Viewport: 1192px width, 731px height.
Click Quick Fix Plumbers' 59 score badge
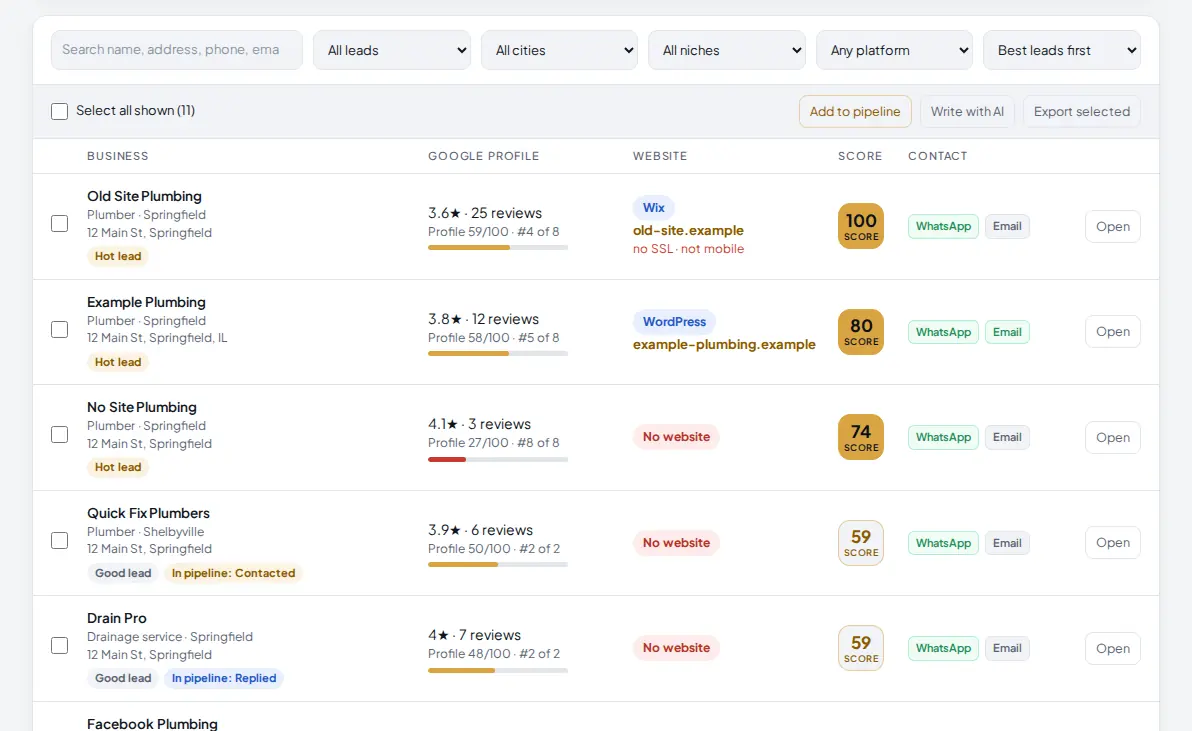point(861,543)
